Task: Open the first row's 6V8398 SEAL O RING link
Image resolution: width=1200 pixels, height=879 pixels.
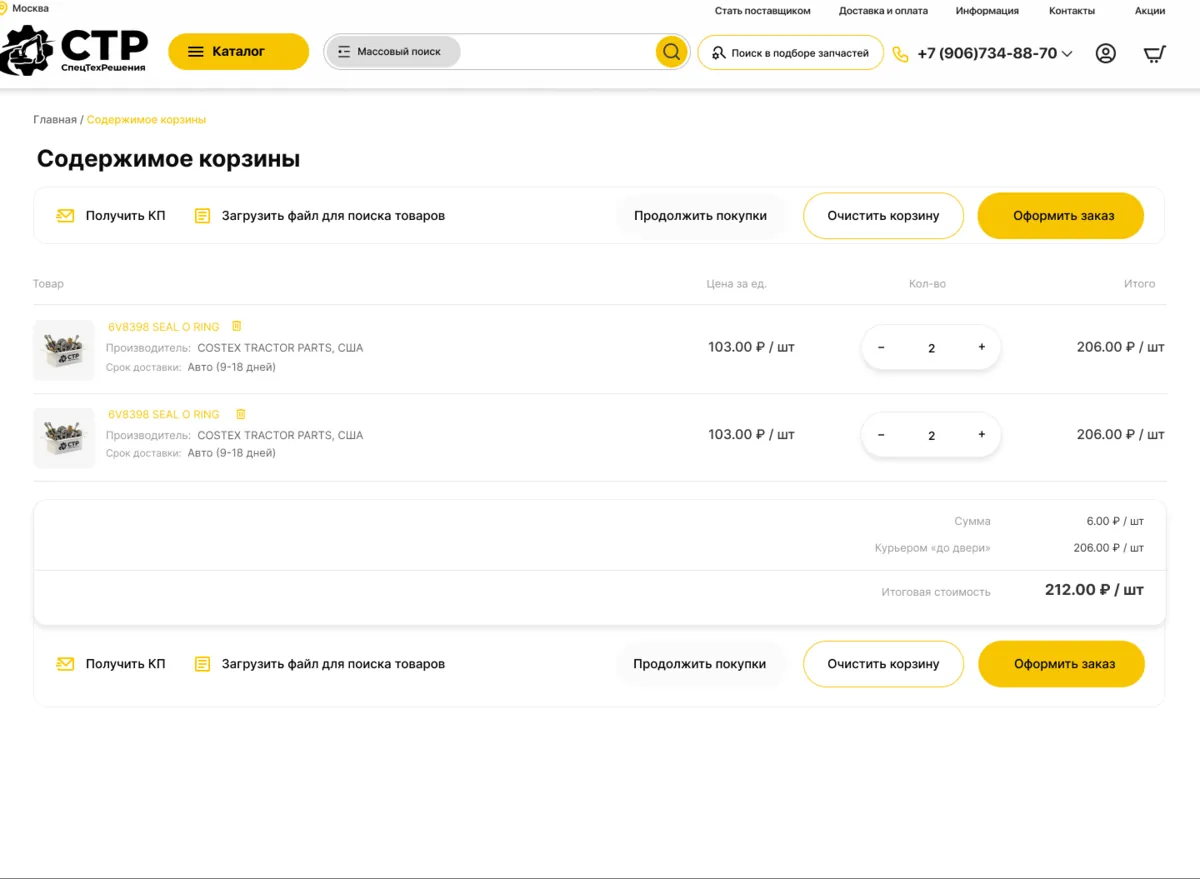Action: pyautogui.click(x=164, y=327)
